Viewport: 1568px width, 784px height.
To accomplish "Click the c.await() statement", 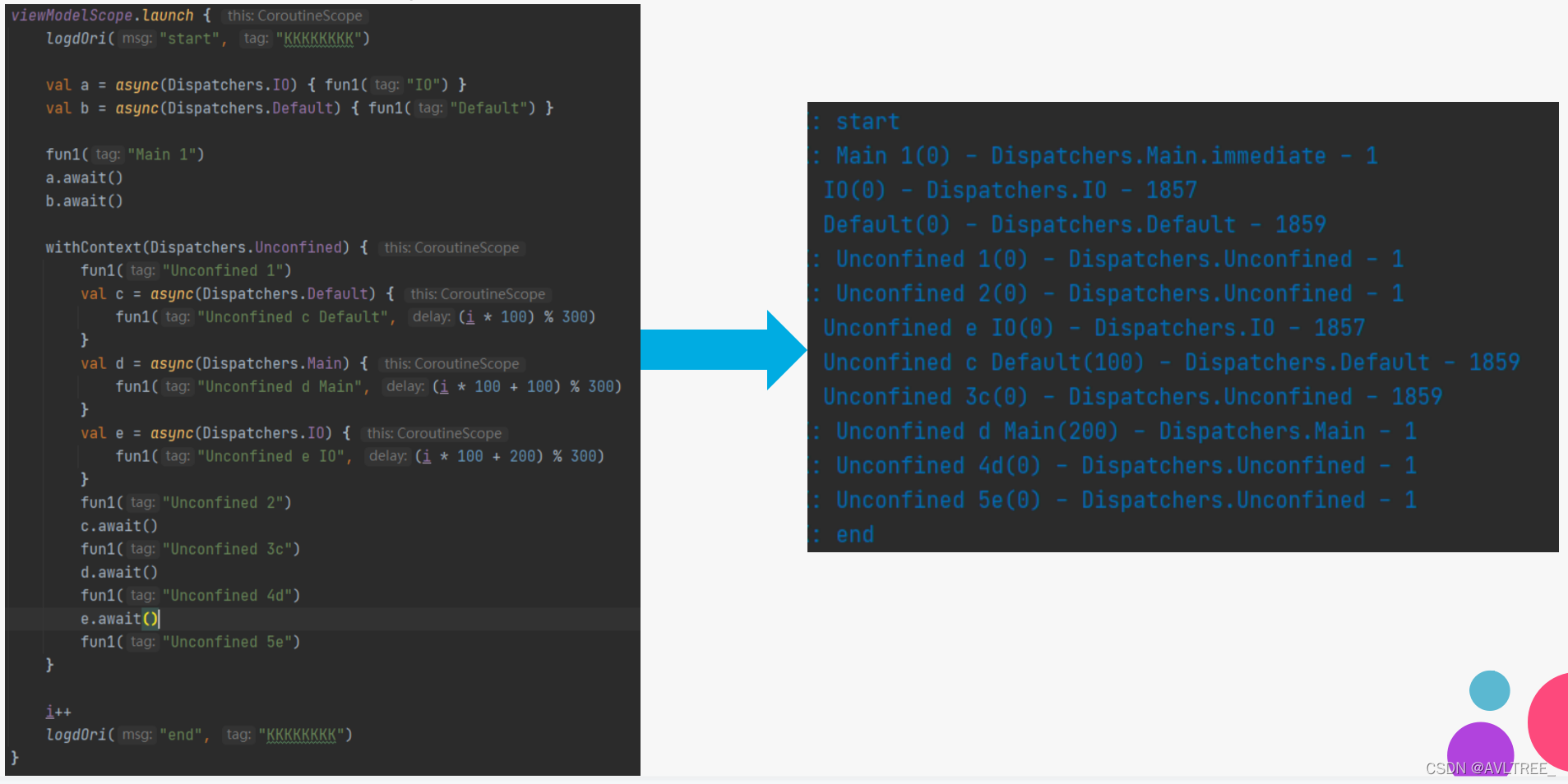I will 119,526.
